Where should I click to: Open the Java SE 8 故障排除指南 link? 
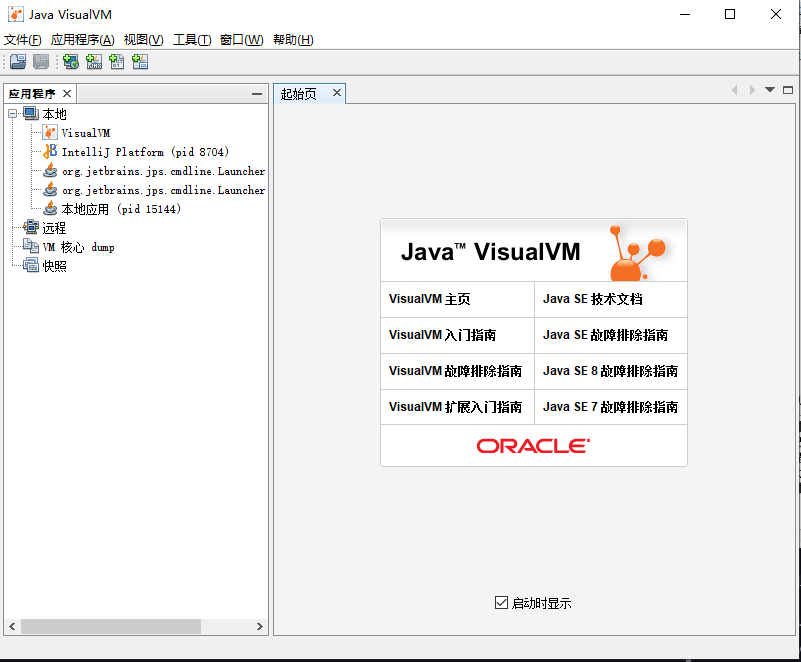coord(610,371)
